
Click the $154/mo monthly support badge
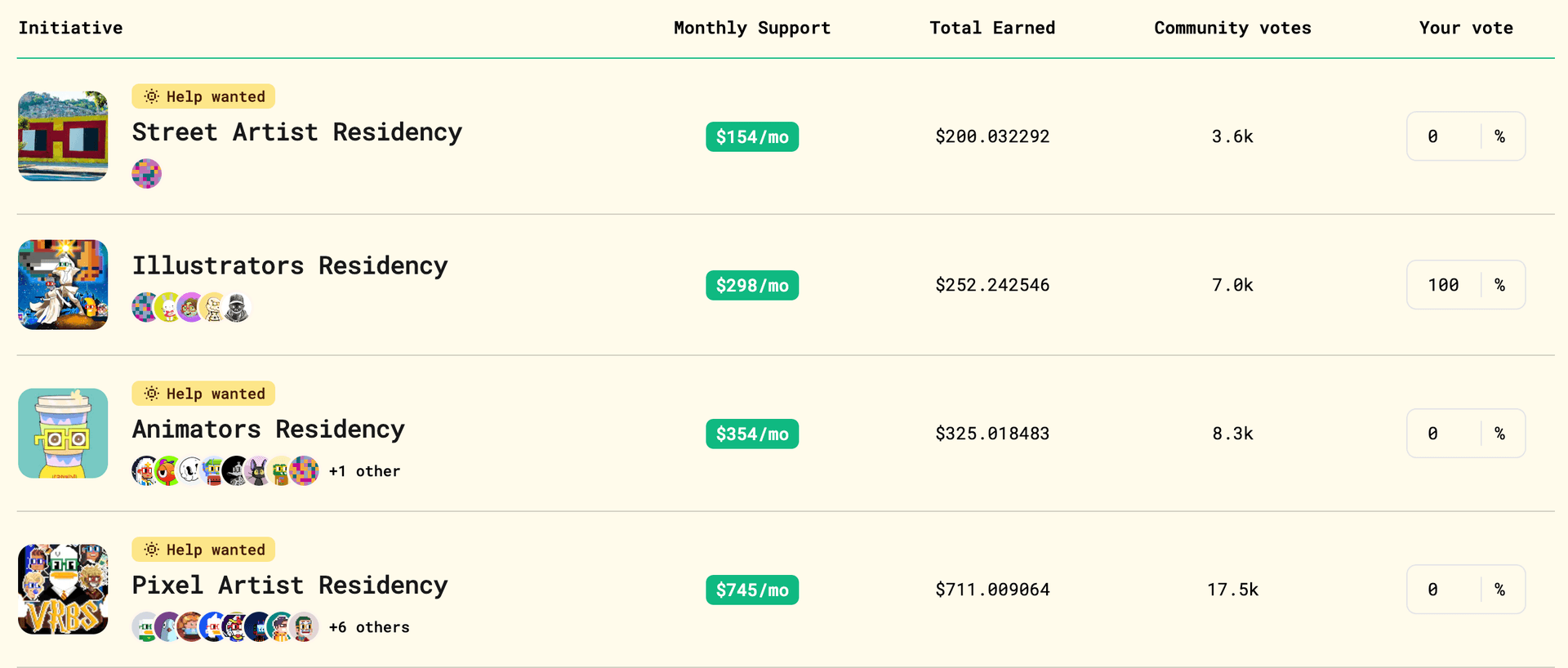752,137
